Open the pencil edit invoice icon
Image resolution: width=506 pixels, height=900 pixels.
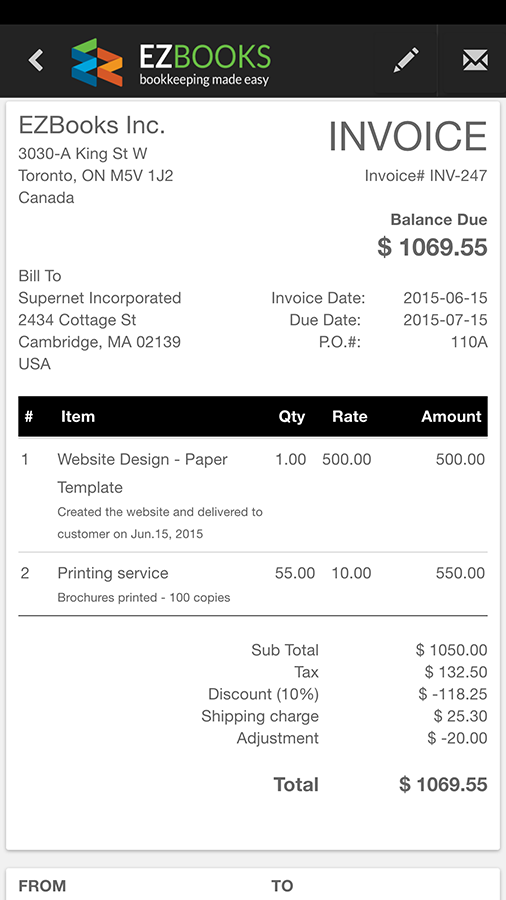[406, 60]
